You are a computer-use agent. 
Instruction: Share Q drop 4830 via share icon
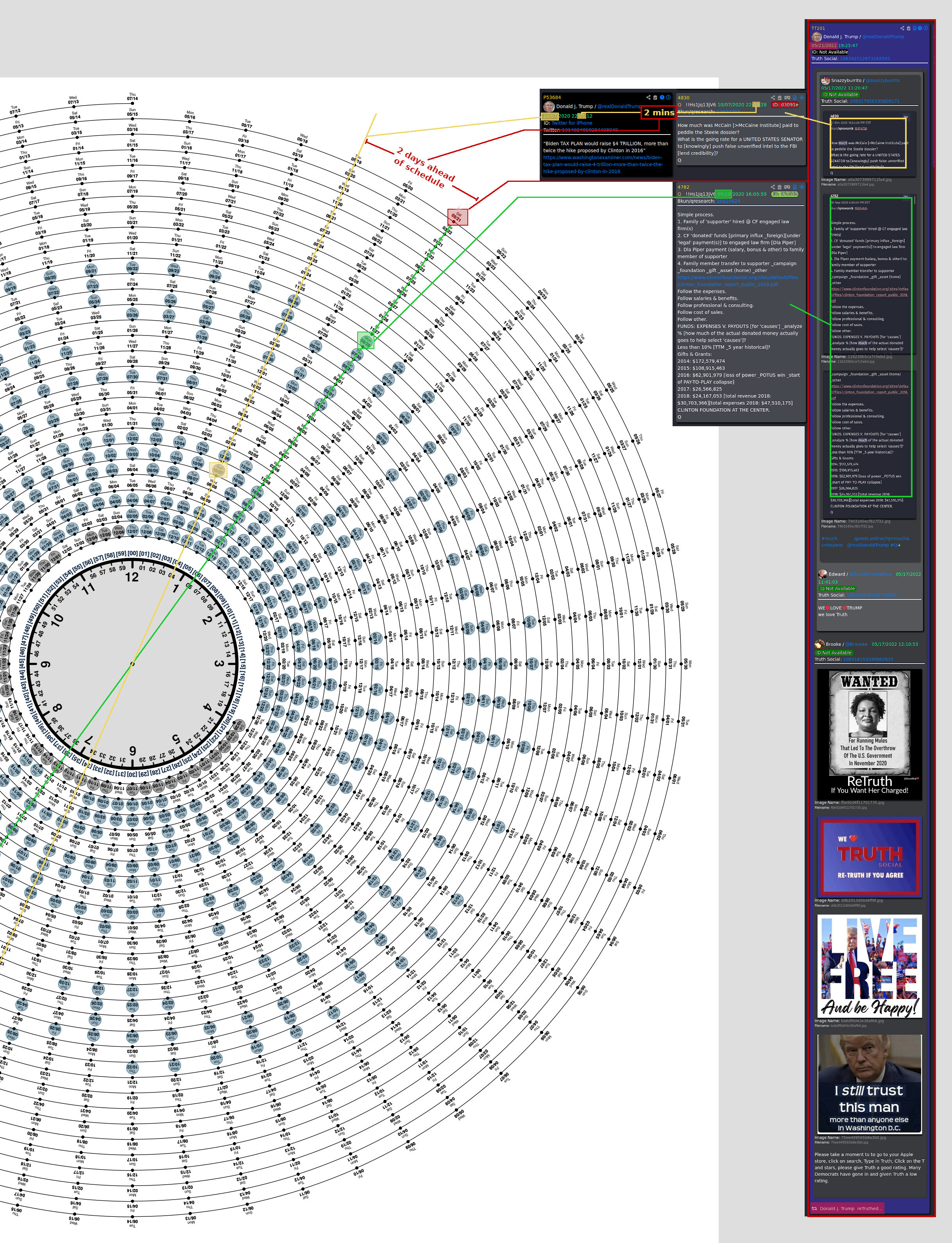click(x=773, y=98)
